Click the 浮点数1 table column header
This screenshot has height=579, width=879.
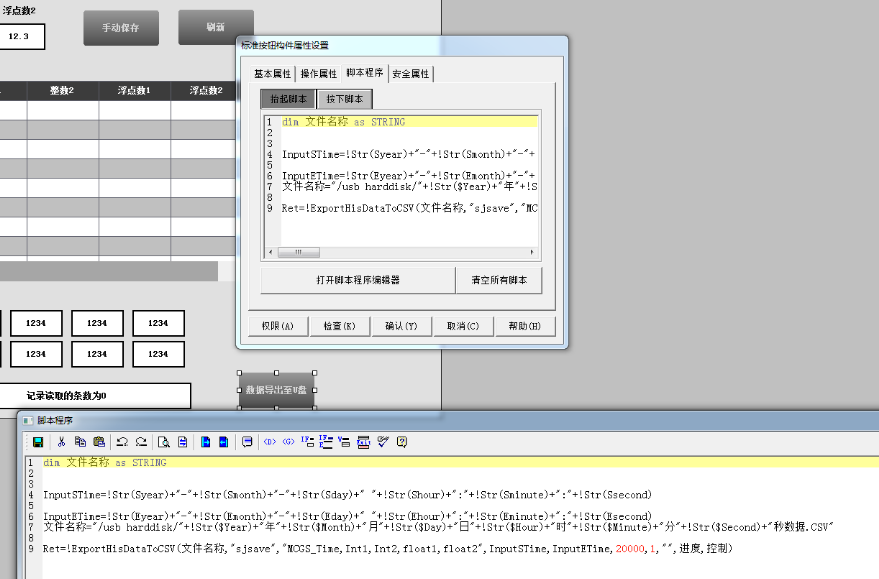coord(135,91)
